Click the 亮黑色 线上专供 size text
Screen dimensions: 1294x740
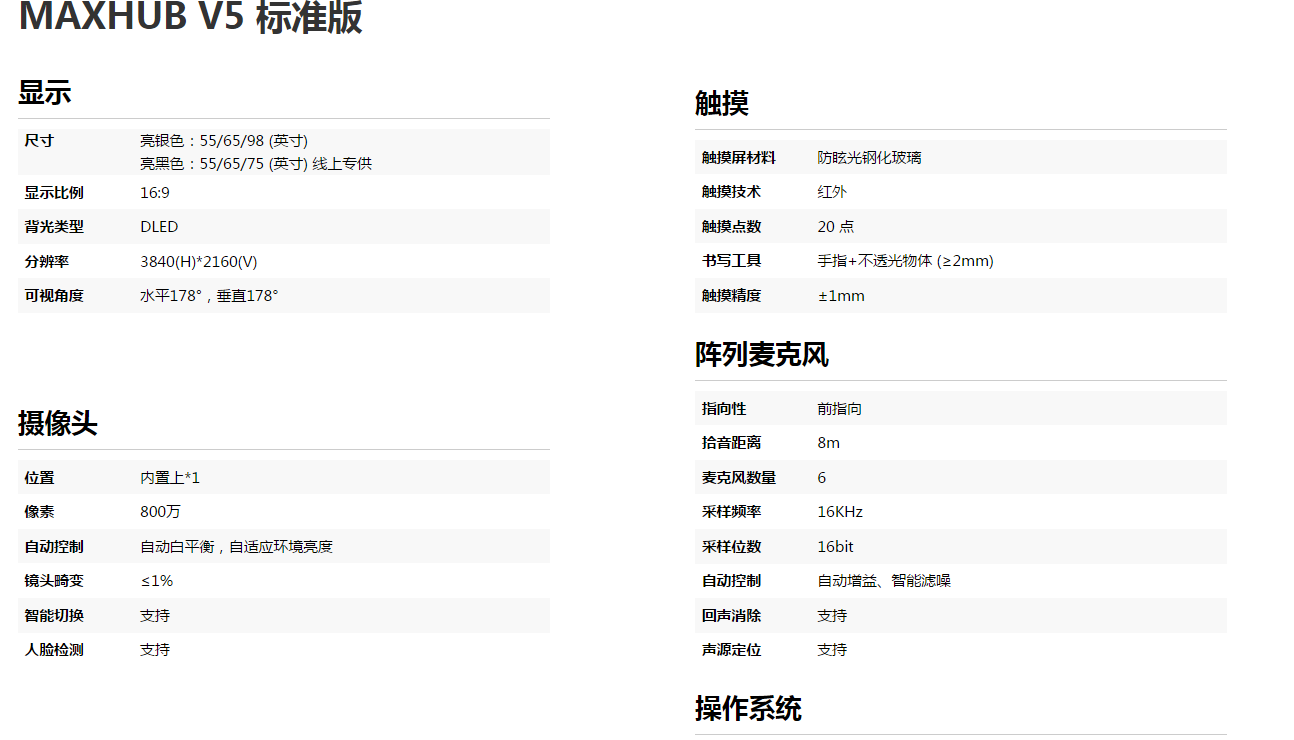[x=256, y=163]
